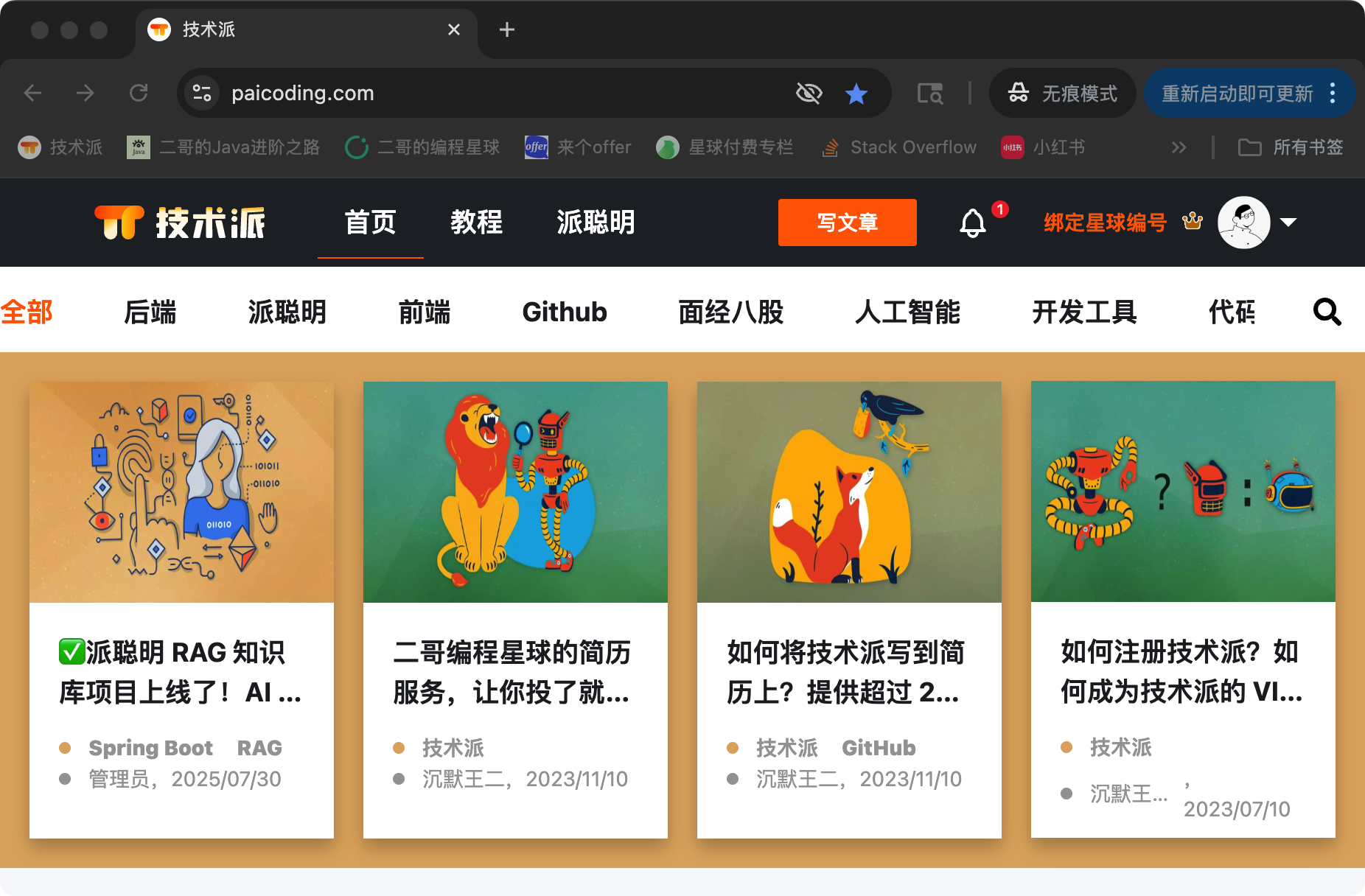The image size is (1365, 896).
Task: Select the 人工智能 category tab
Action: [907, 312]
